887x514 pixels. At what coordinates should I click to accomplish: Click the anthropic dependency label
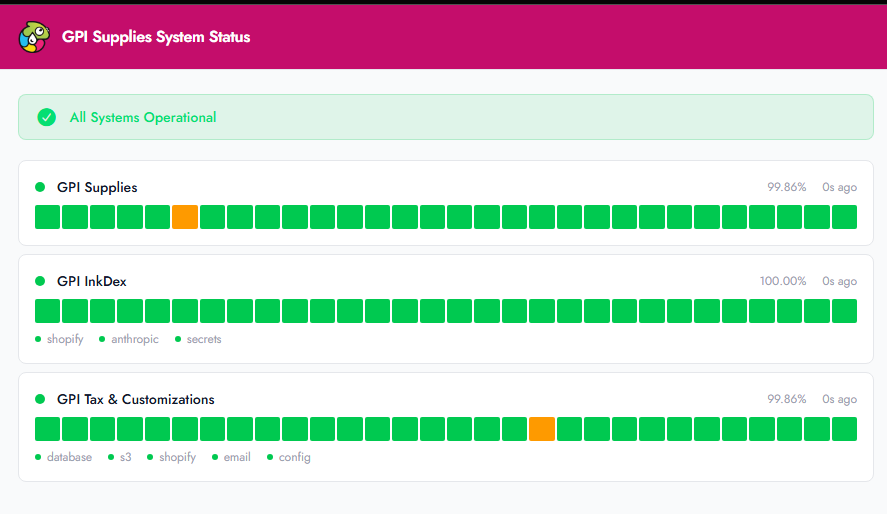tap(135, 339)
